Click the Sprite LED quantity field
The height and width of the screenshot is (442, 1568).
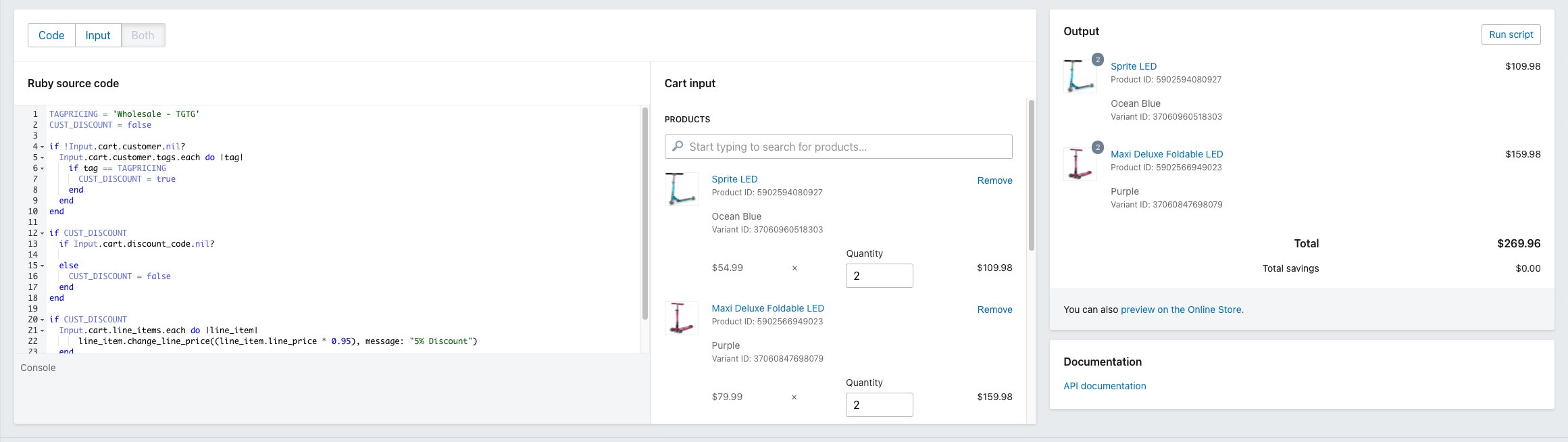click(879, 276)
